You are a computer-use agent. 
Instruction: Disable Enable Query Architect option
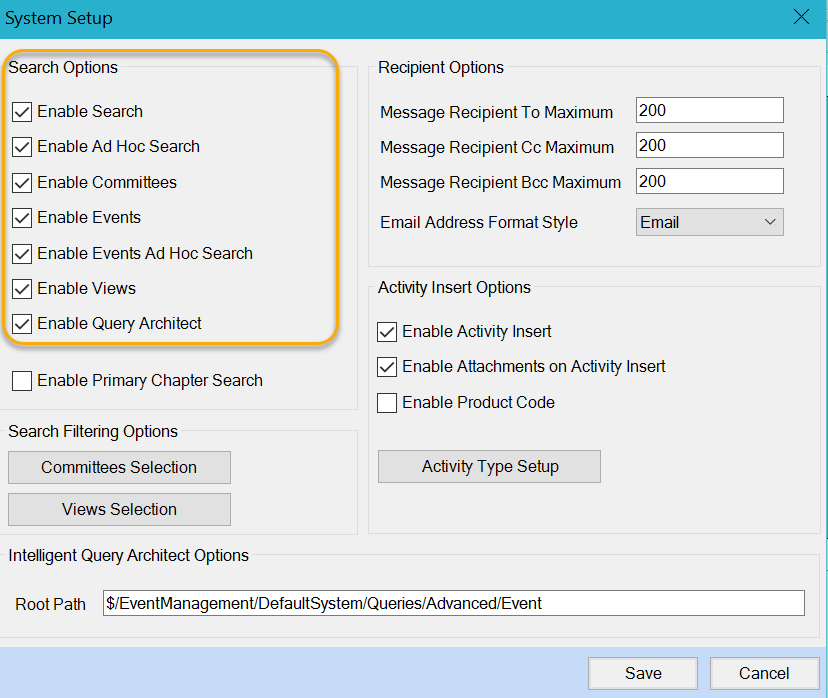pos(22,324)
